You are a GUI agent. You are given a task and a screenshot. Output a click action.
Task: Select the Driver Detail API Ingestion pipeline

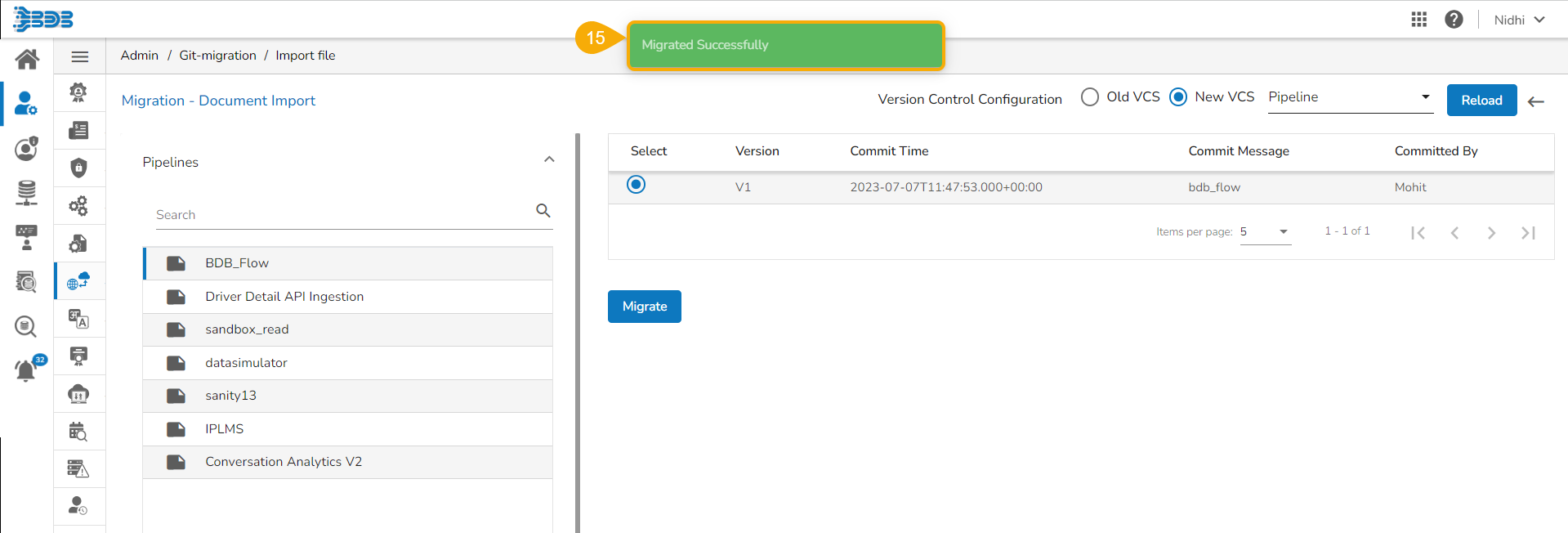point(348,297)
